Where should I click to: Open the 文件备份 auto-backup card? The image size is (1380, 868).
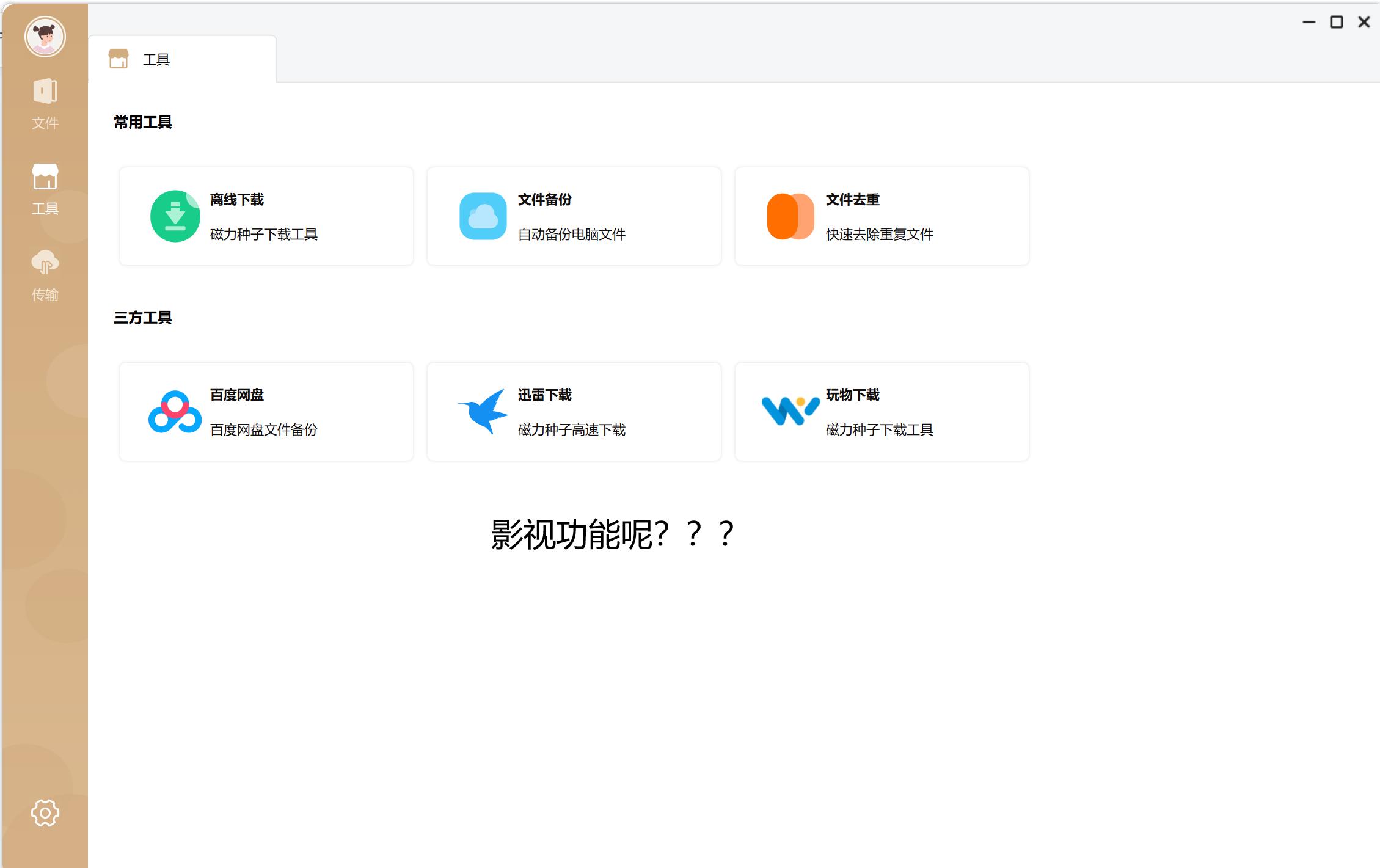(573, 216)
